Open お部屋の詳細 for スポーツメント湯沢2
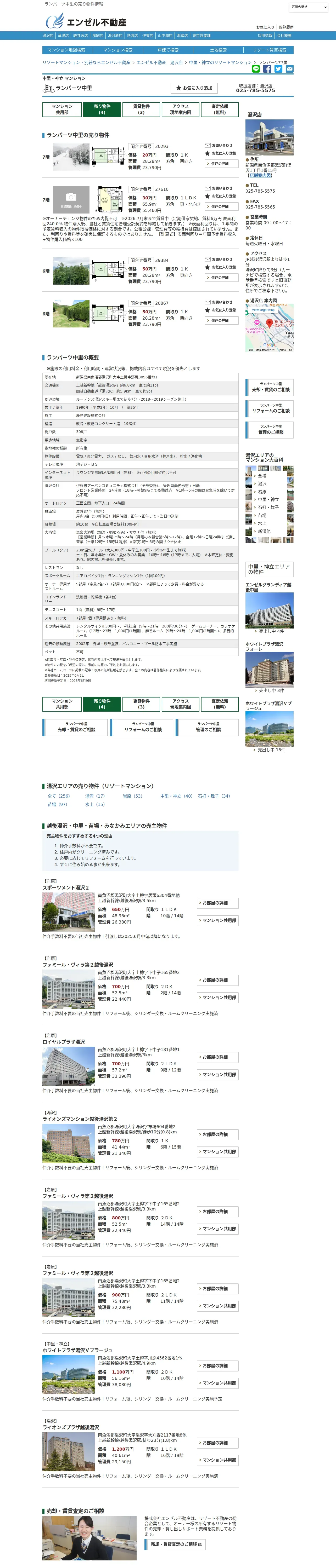The height and width of the screenshot is (1568, 336). tap(218, 903)
